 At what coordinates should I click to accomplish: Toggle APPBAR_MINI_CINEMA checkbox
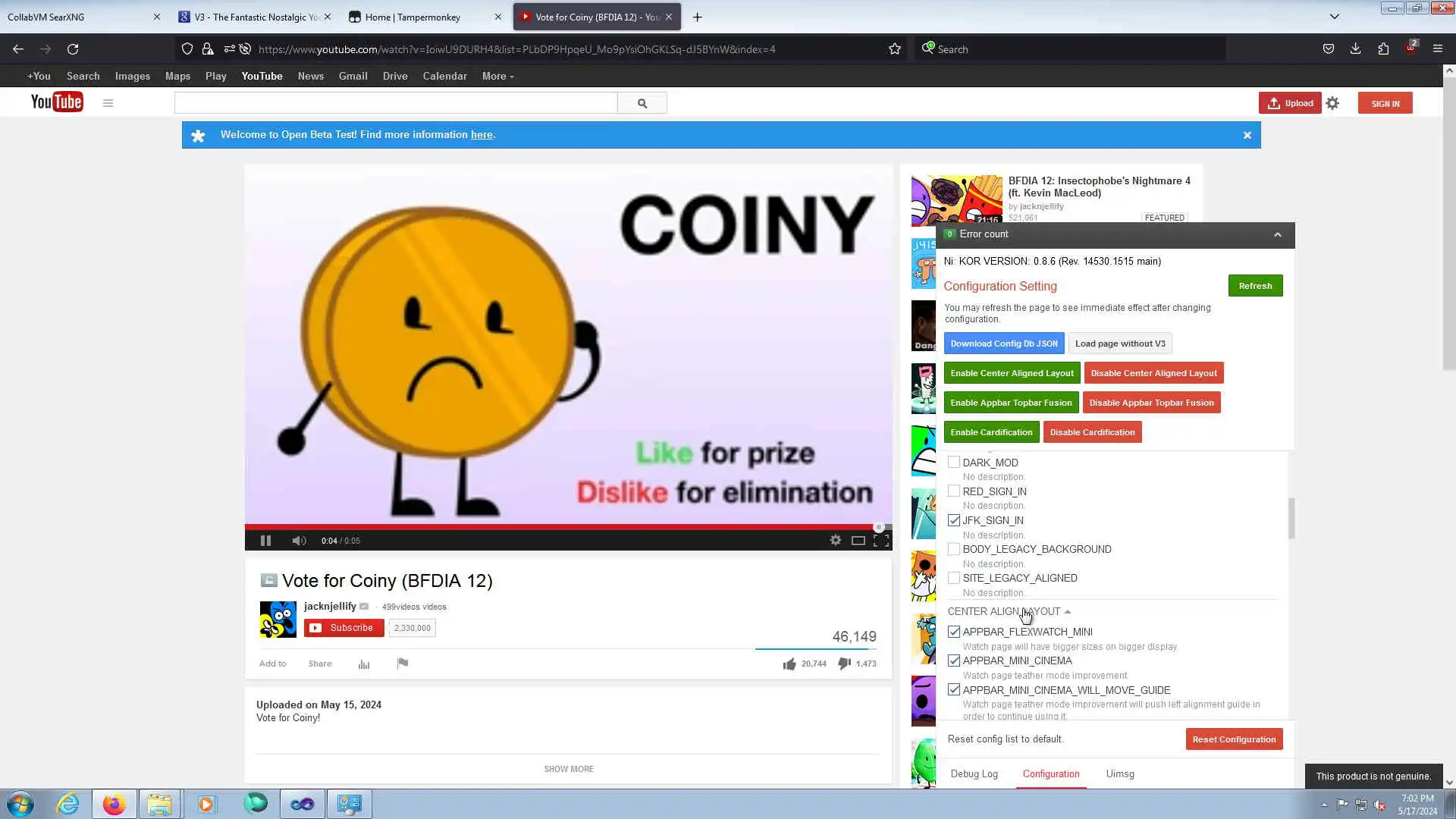coord(954,661)
